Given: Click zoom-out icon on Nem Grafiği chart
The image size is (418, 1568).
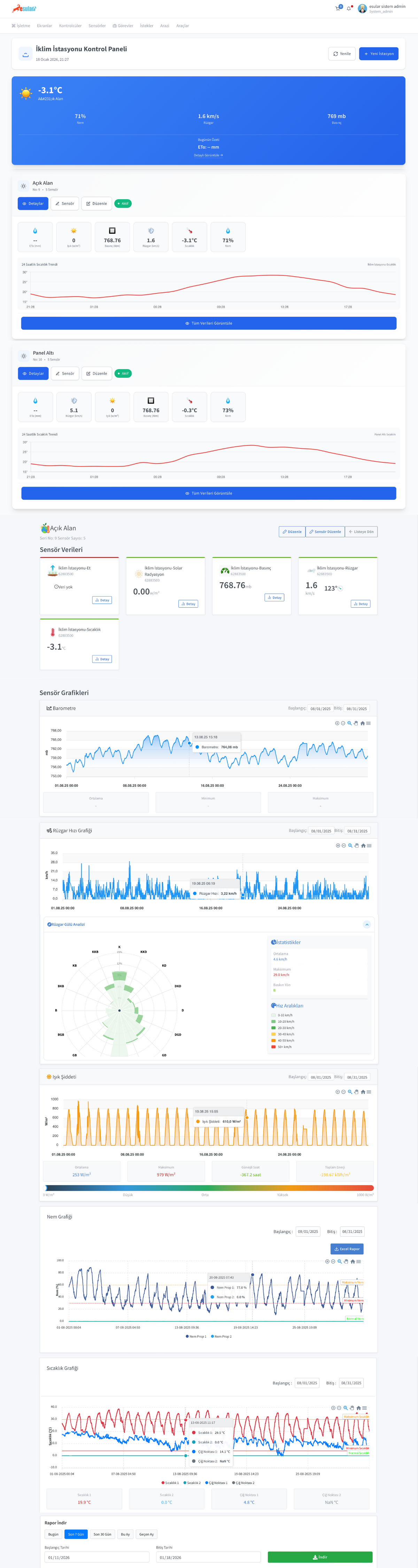Looking at the screenshot, I should pos(333,1261).
